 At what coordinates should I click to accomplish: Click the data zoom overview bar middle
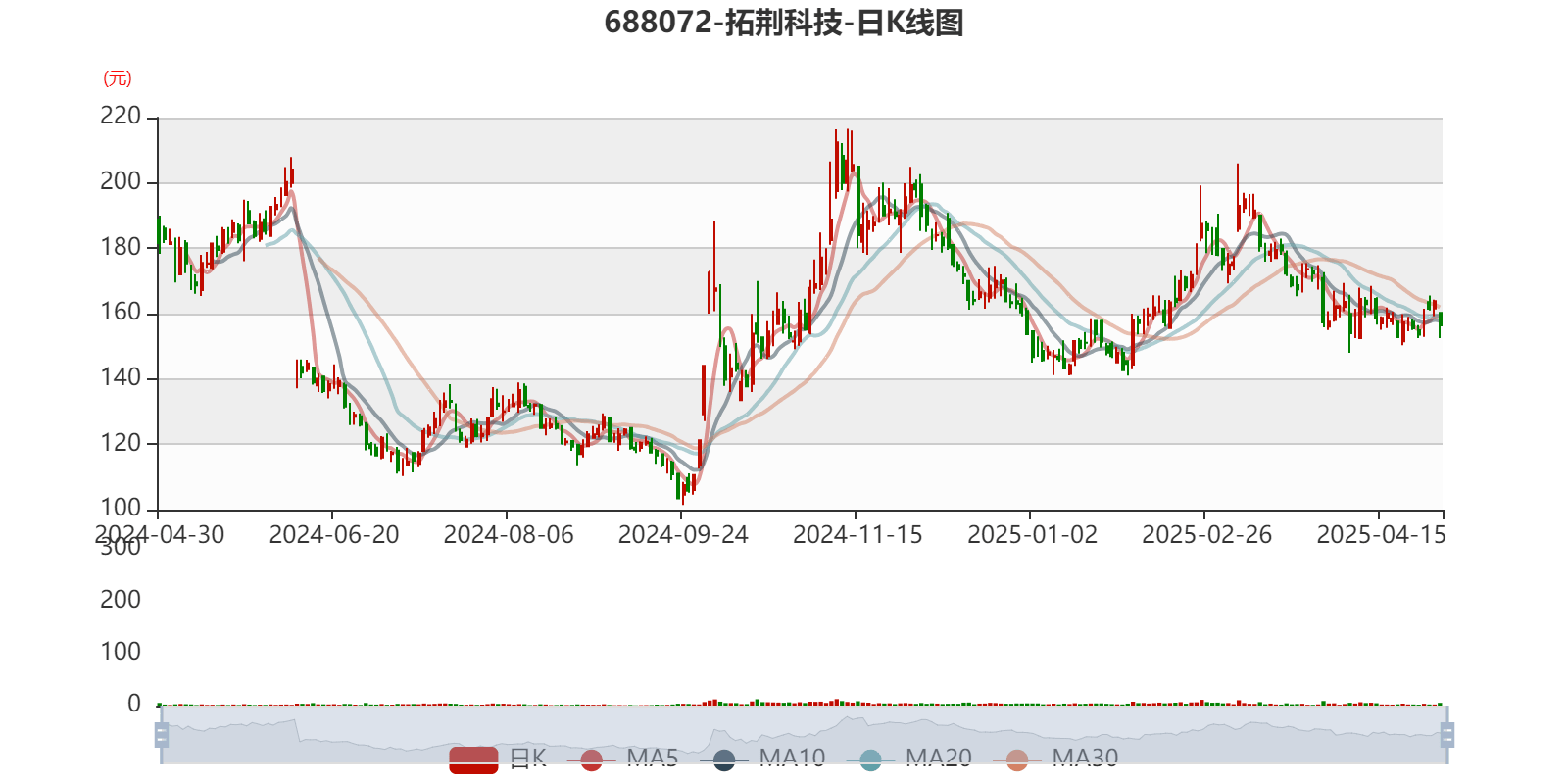click(804, 735)
